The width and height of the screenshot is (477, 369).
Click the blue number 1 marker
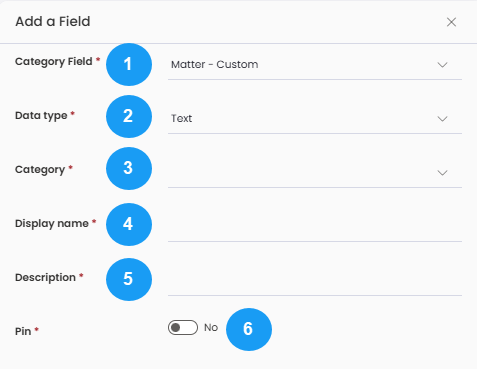coord(129,64)
